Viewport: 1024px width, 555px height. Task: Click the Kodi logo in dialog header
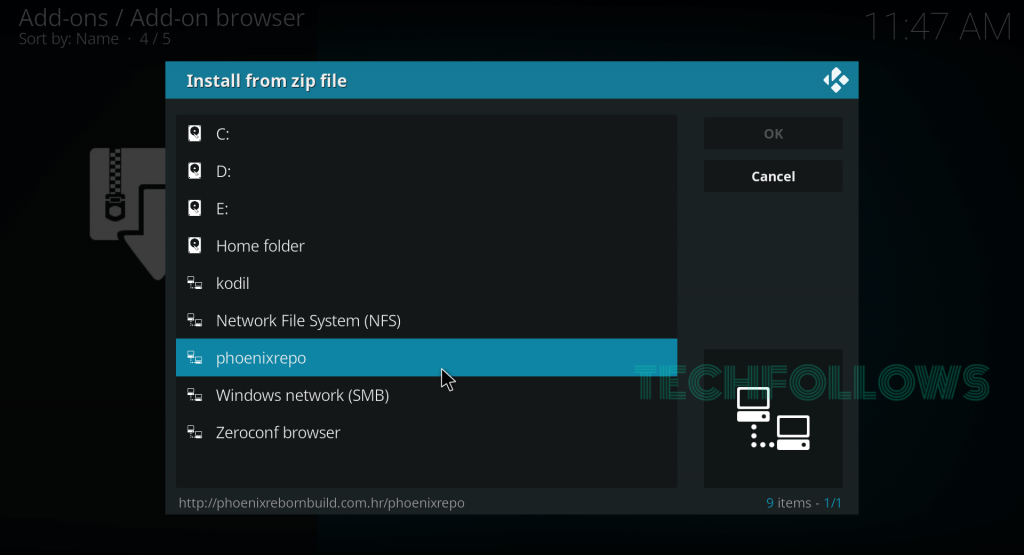coord(835,80)
